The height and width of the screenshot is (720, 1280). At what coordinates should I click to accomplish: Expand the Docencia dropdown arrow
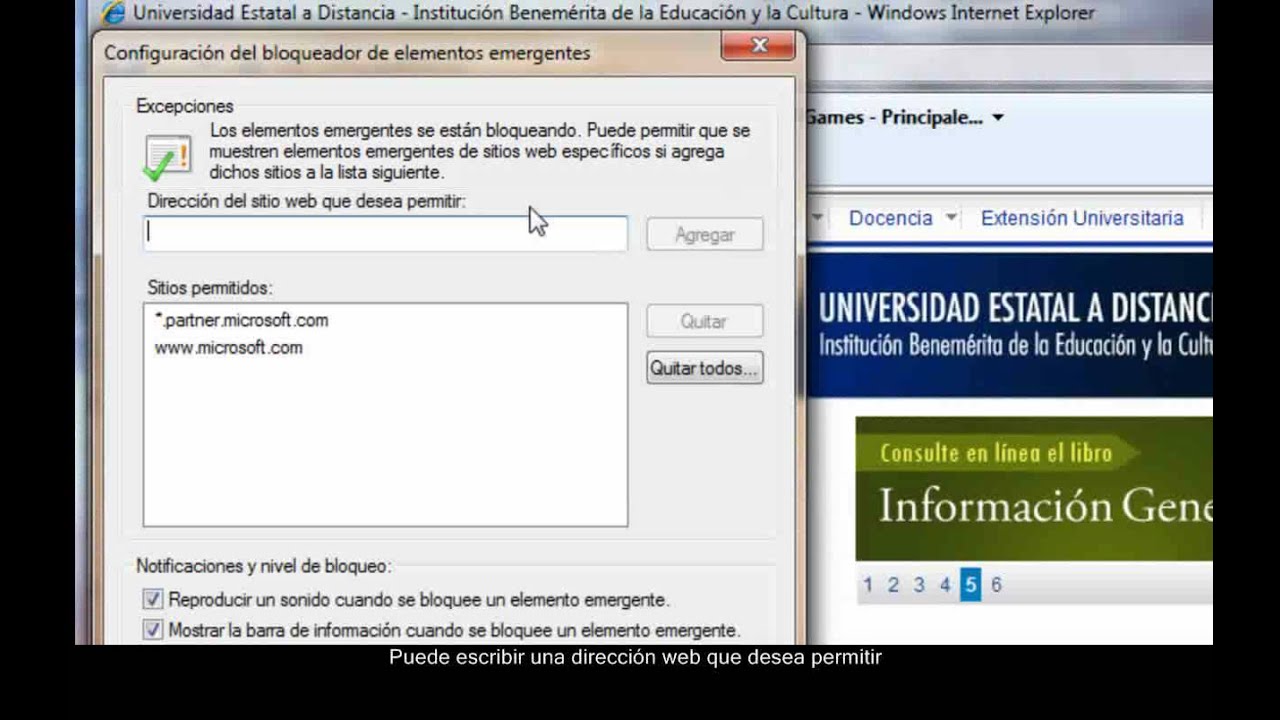coord(950,217)
